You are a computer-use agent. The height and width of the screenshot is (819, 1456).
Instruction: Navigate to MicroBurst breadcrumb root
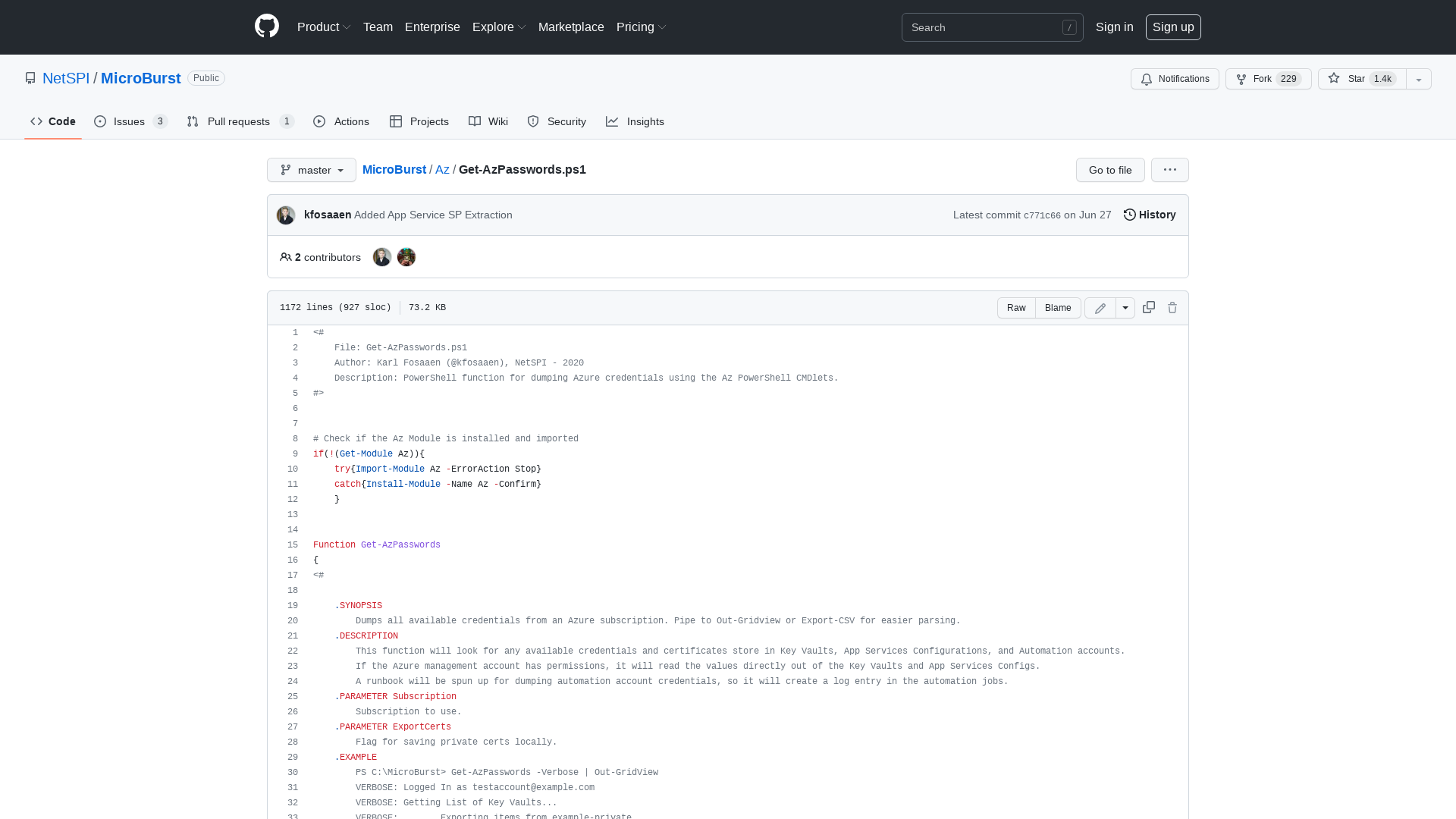coord(394,170)
